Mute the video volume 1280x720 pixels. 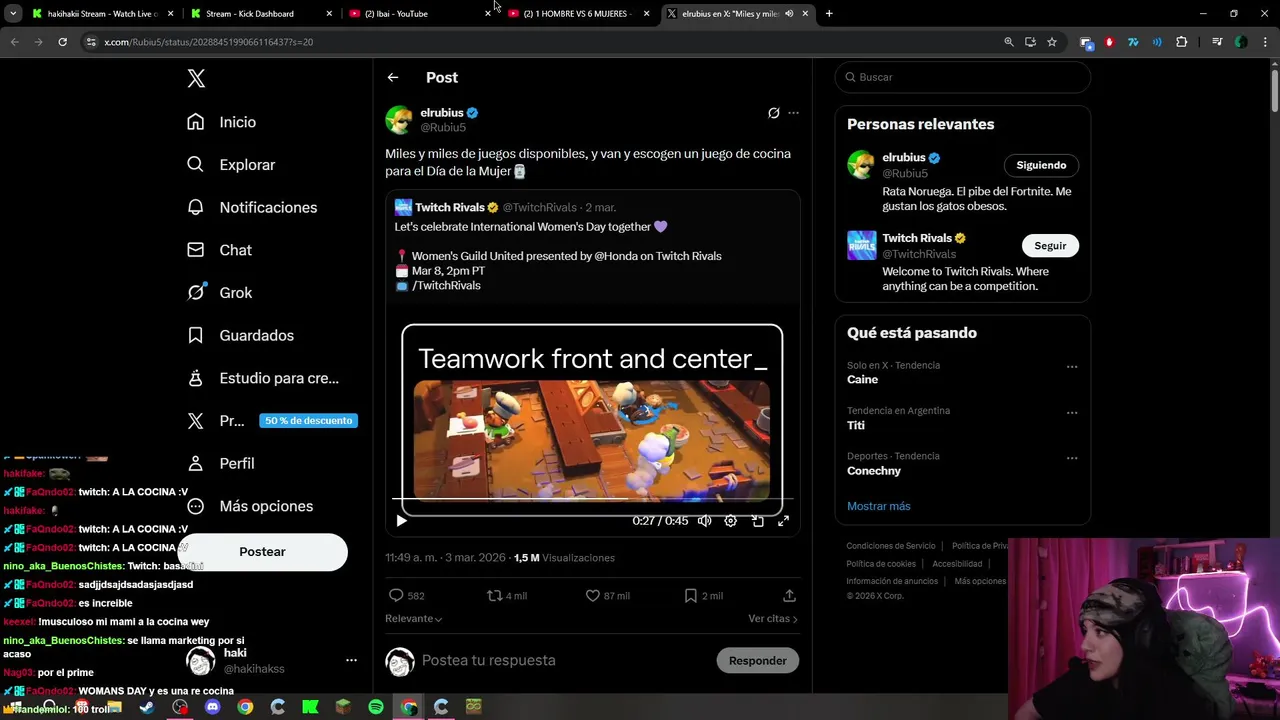[x=704, y=521]
